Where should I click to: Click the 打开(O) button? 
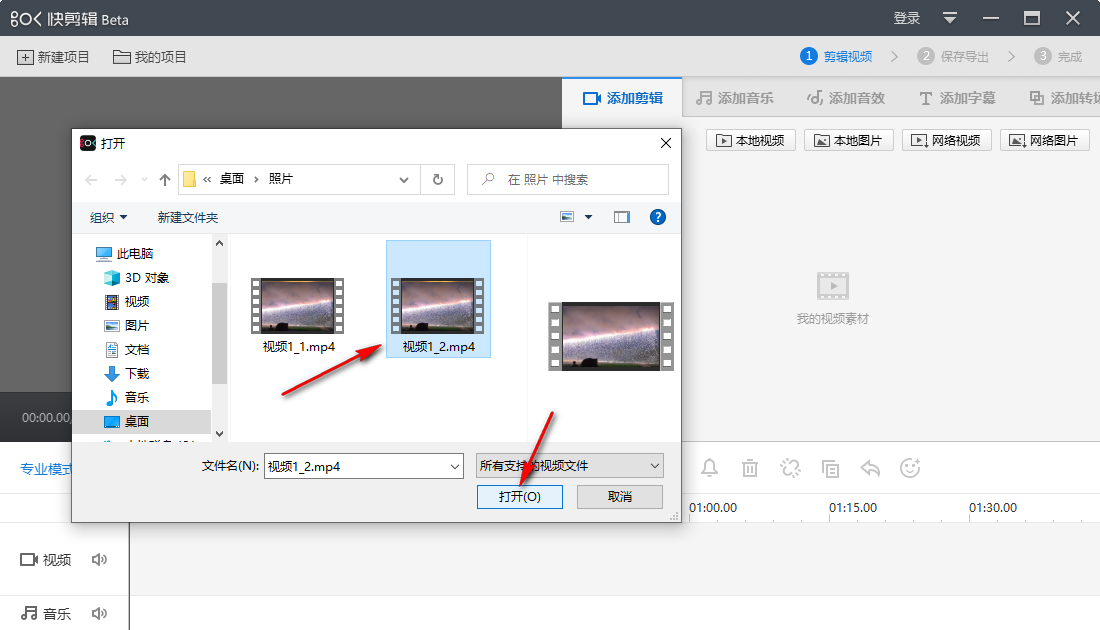pos(520,497)
